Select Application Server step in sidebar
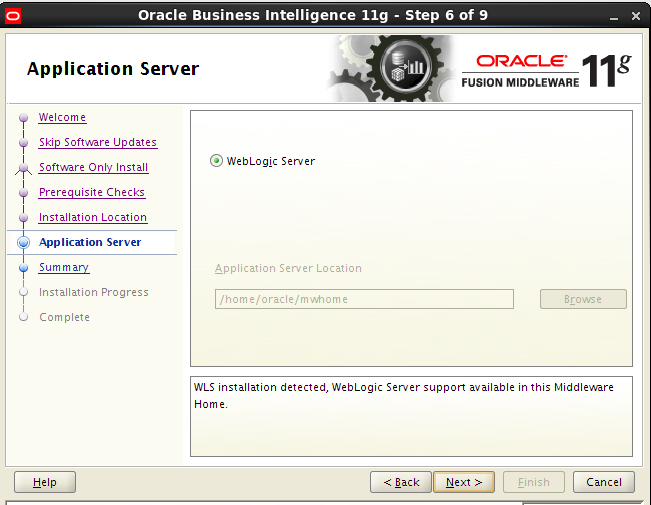The height and width of the screenshot is (505, 651). click(x=90, y=242)
